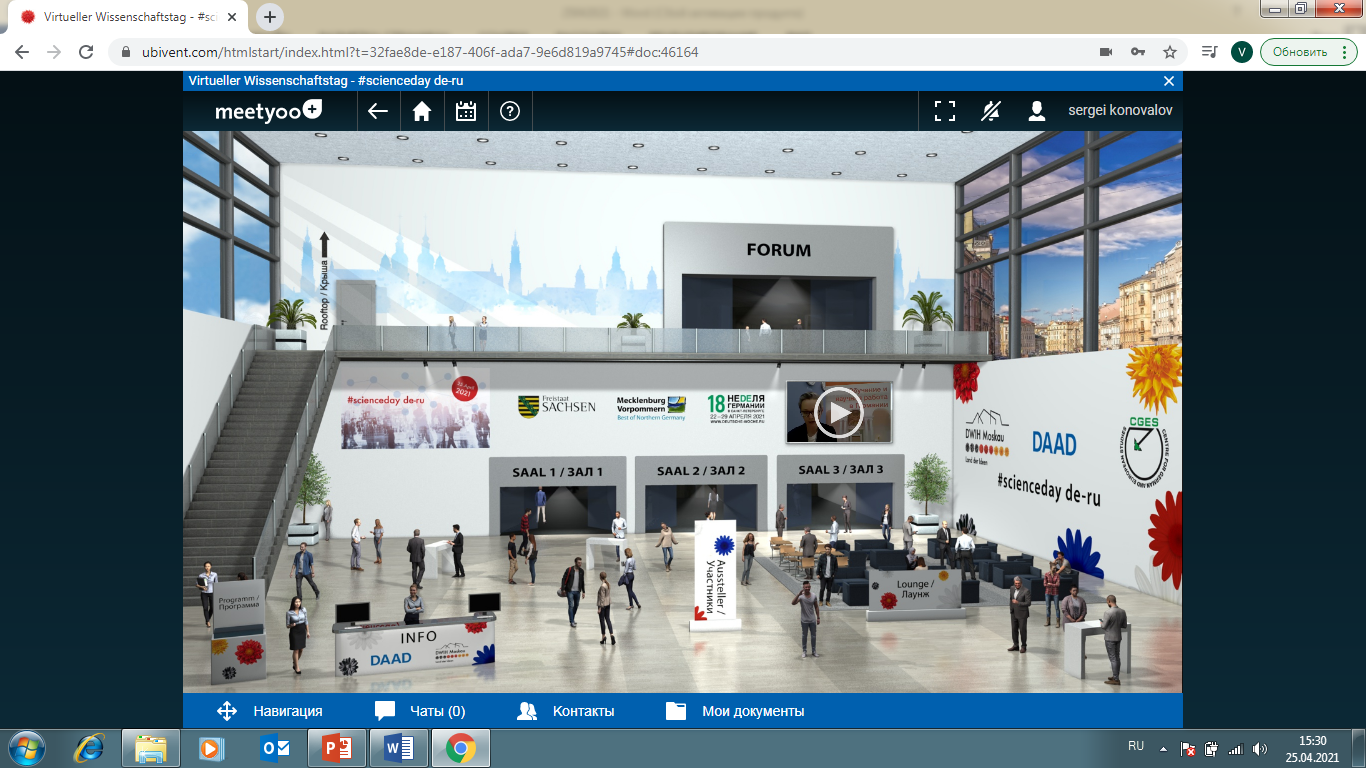Open Контакты list

click(x=566, y=711)
